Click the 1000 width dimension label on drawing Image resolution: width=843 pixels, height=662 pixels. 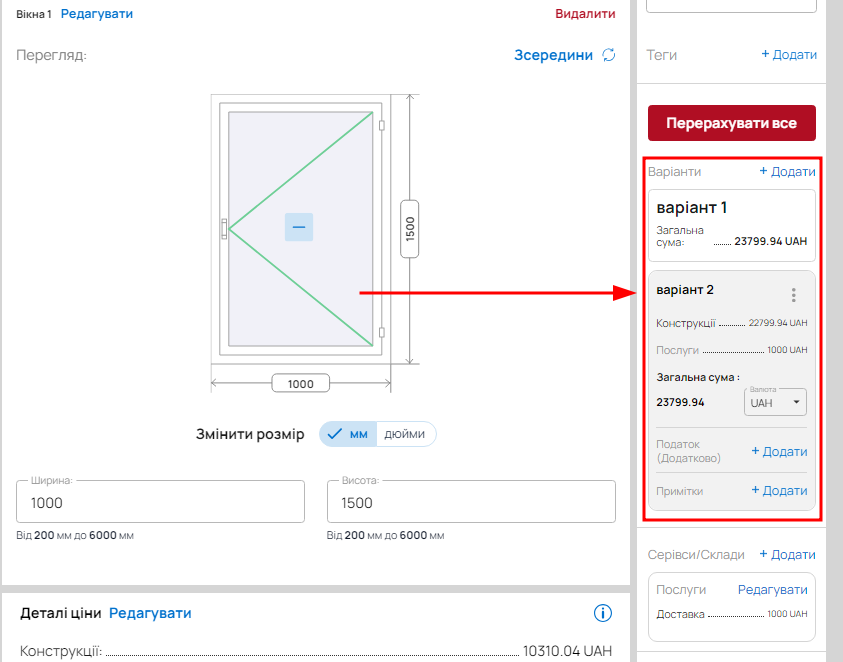[x=301, y=383]
